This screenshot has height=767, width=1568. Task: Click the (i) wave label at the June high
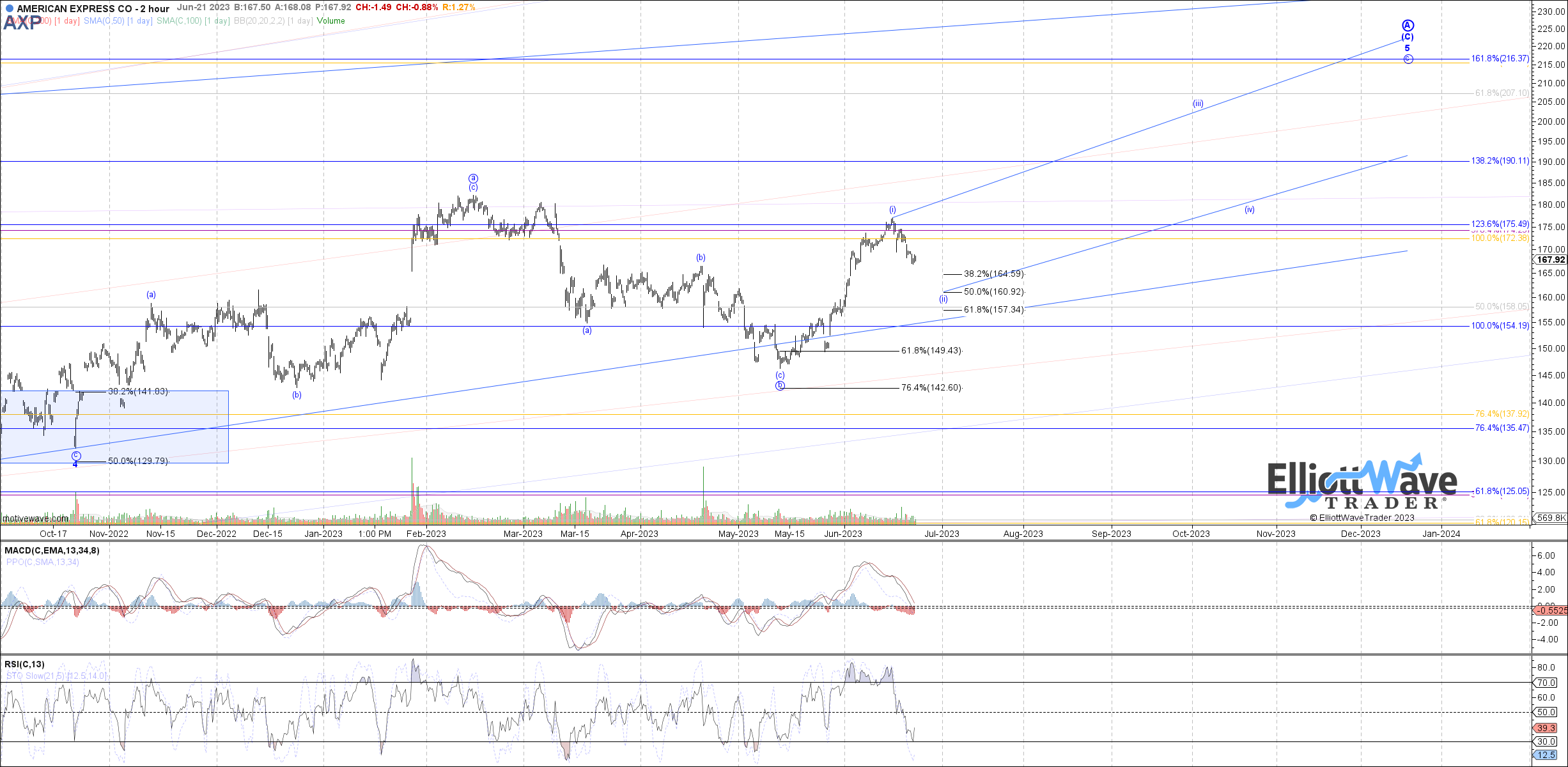point(892,210)
